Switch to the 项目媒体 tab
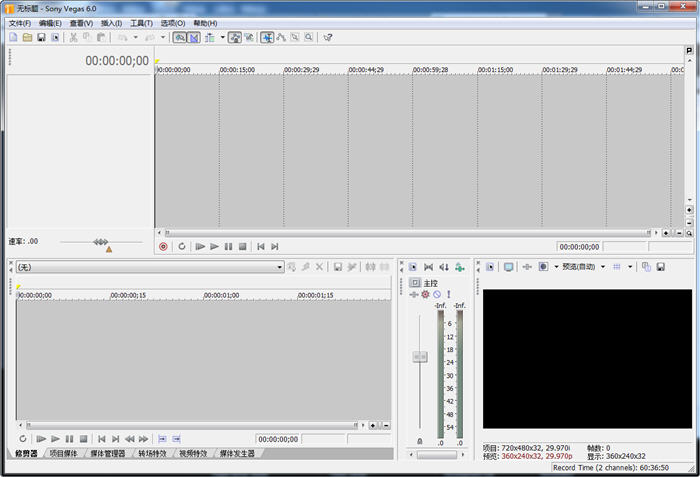This screenshot has height=477, width=700. click(x=63, y=453)
